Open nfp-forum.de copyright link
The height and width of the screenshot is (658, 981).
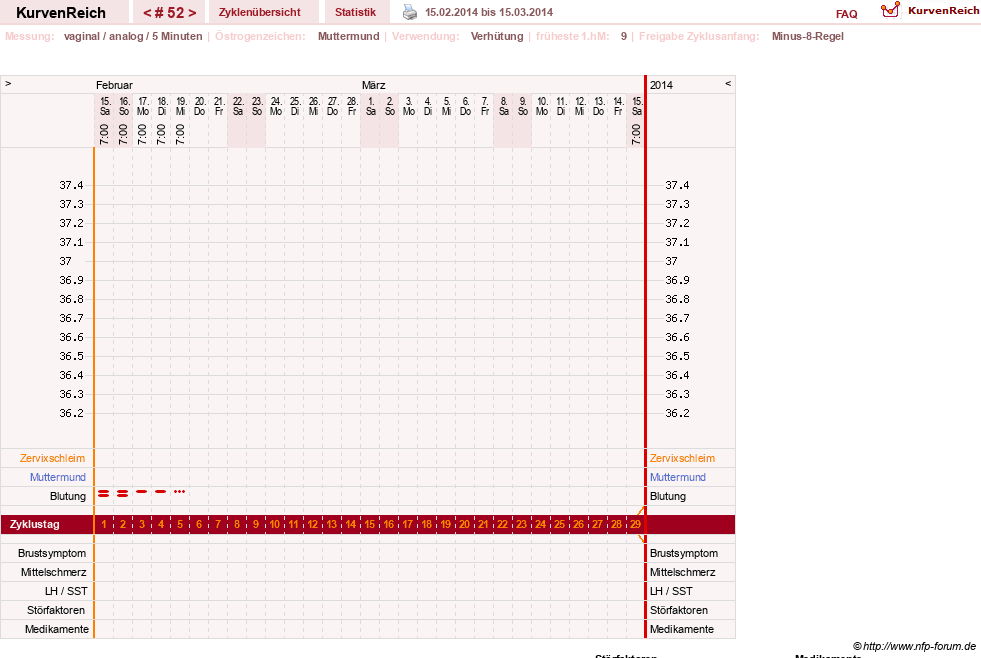coord(914,646)
